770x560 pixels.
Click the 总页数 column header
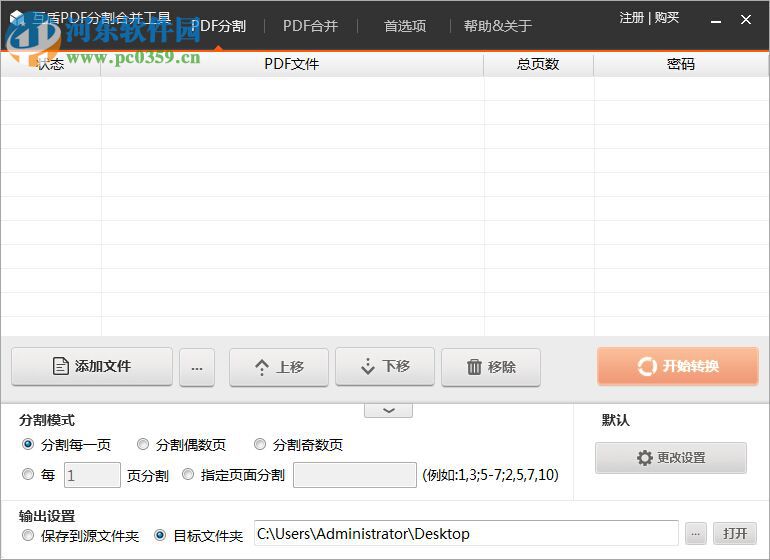pos(538,64)
